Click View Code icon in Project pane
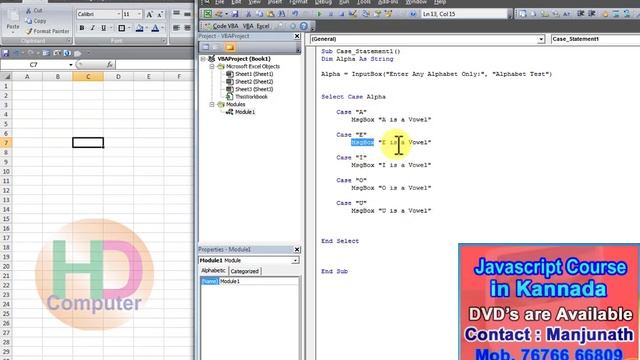Viewport: 640px width, 360px height. pyautogui.click(x=205, y=47)
